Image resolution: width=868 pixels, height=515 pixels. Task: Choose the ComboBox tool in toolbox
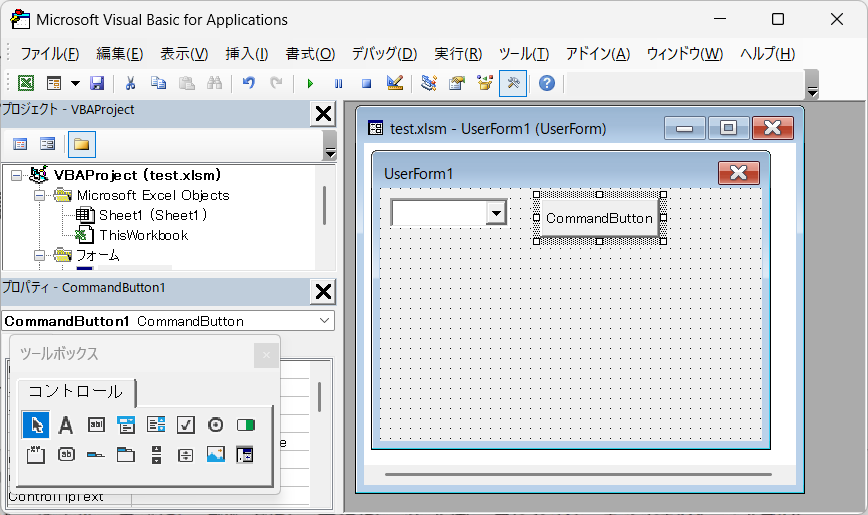[x=126, y=425]
